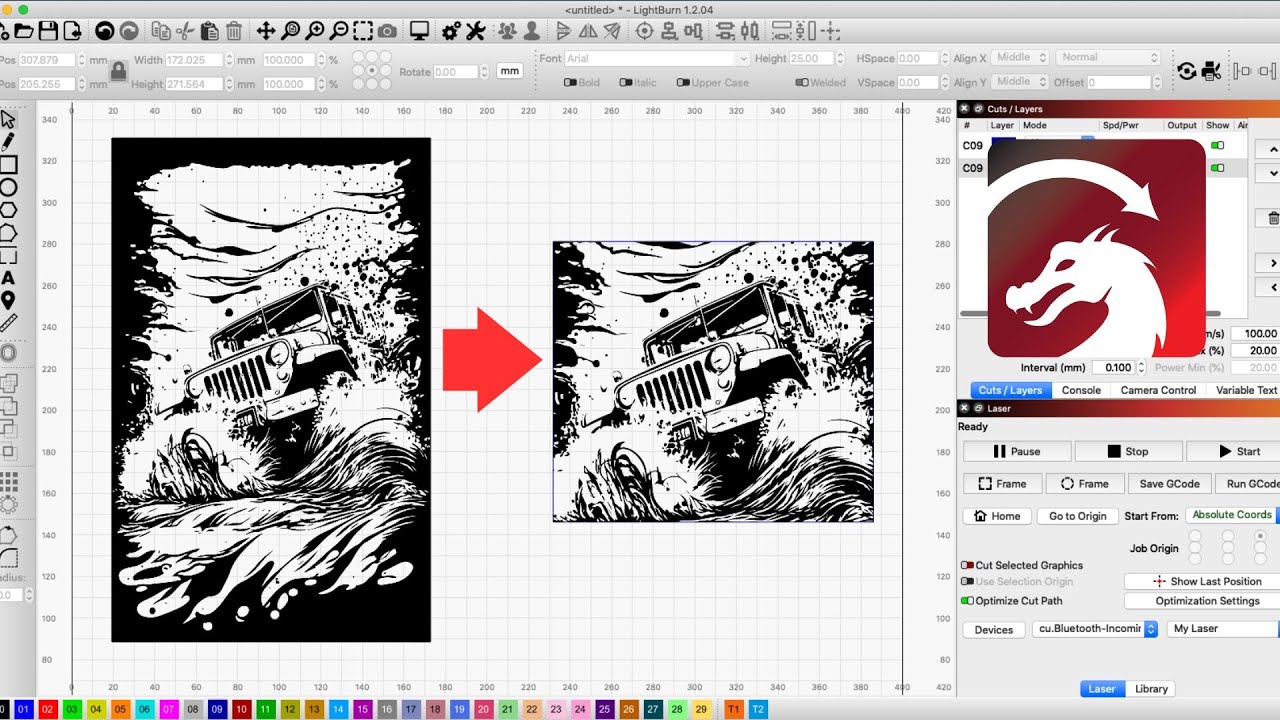Switch to Cuts / Layers tab
Screen dimensions: 1280x720
point(1010,390)
